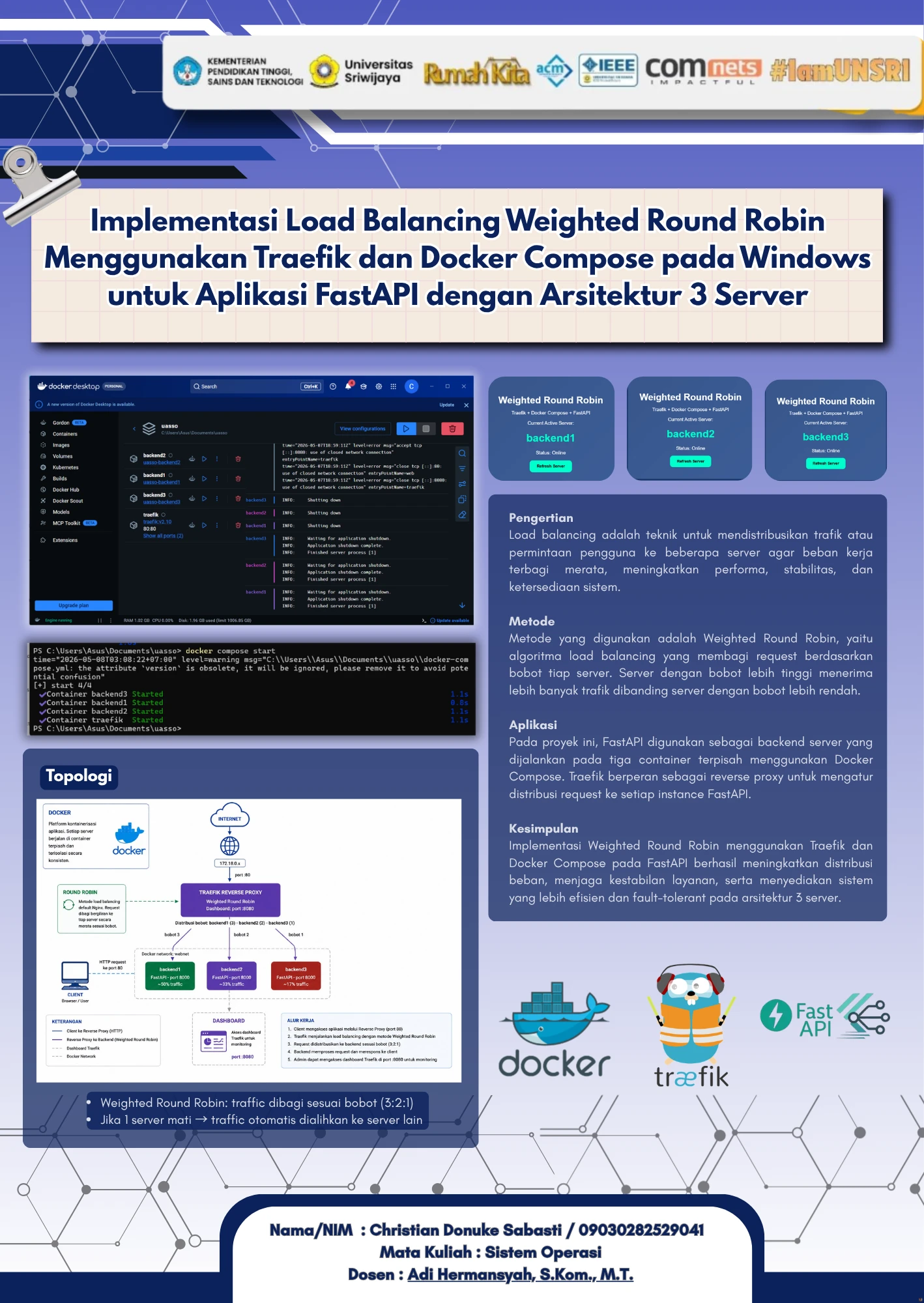Start the backend3 container

(x=204, y=498)
